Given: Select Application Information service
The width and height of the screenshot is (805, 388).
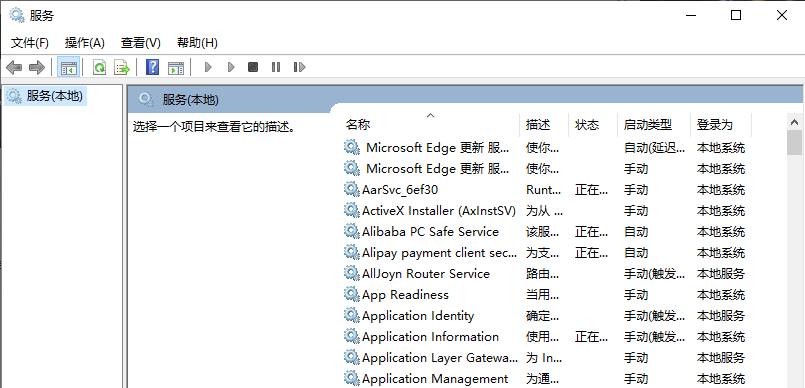Looking at the screenshot, I should pos(430,337).
